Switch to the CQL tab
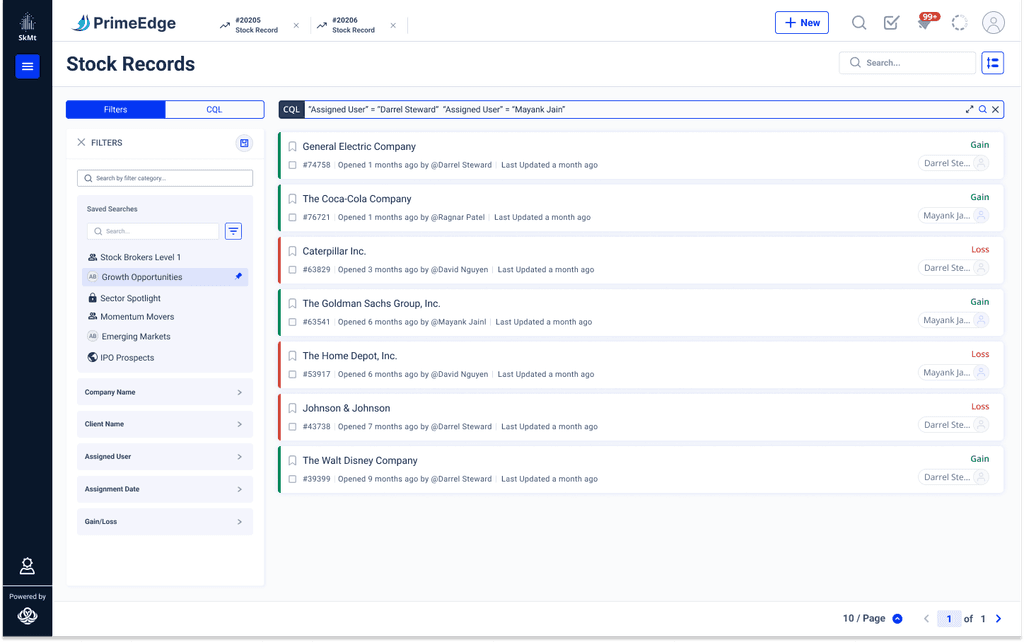1024x642 pixels. (214, 110)
